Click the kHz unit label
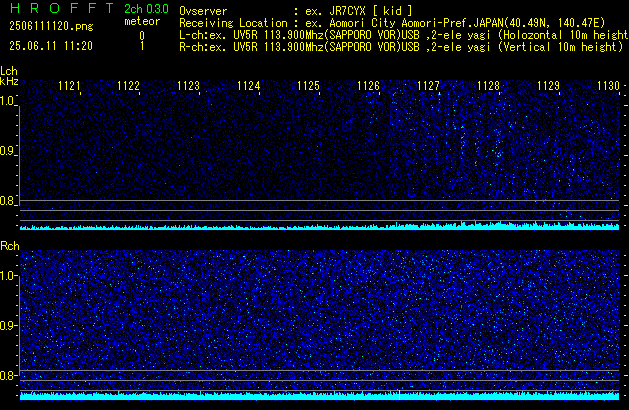The image size is (629, 410). (9, 81)
